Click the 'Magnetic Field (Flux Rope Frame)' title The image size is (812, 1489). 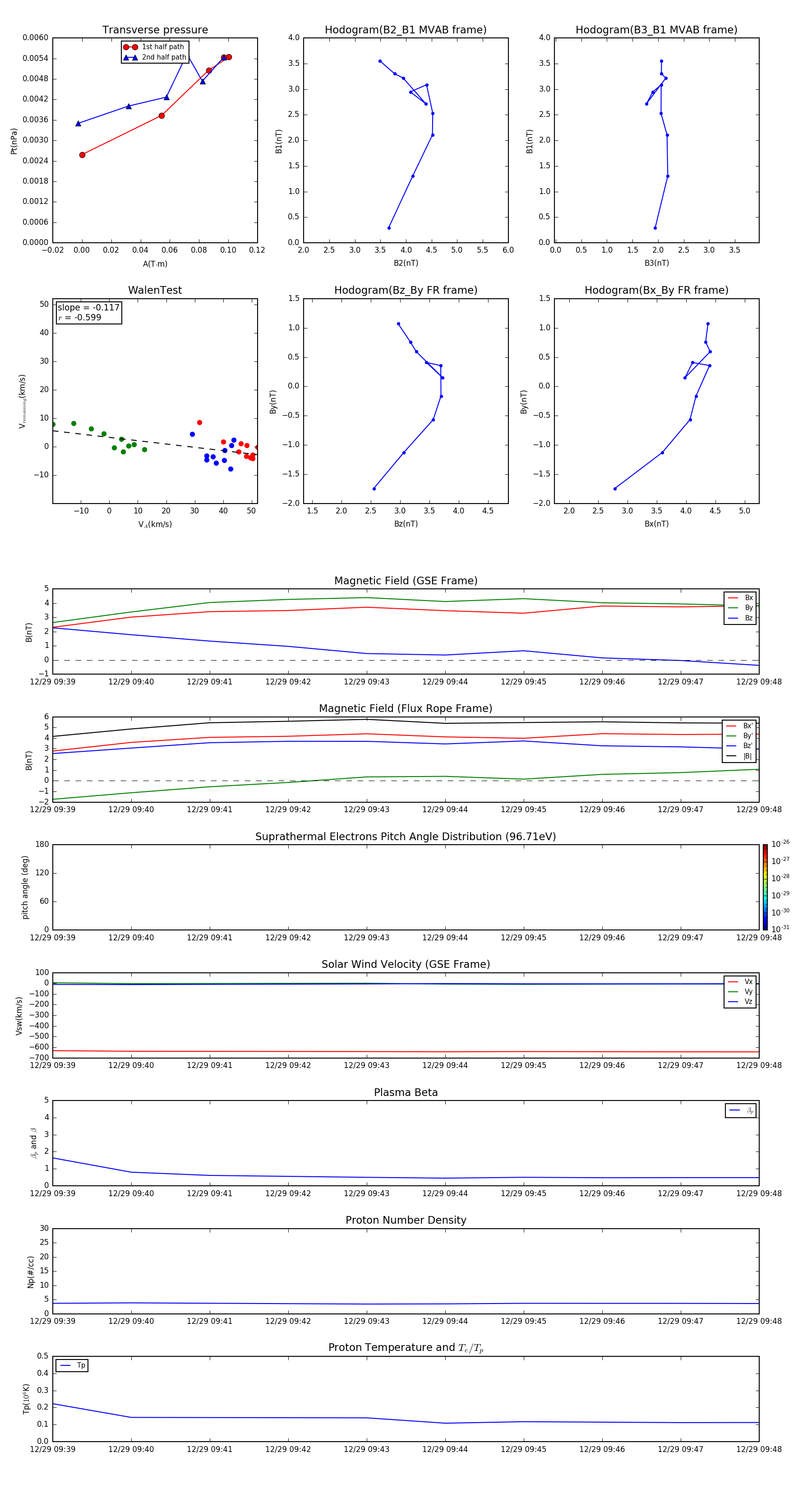click(x=406, y=709)
